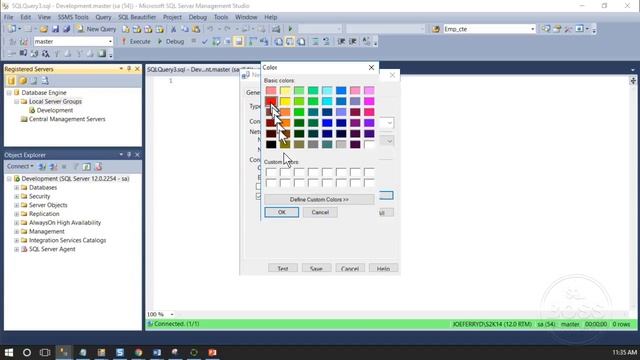Pick the black basic color swatch
The width and height of the screenshot is (640, 360).
(271, 144)
